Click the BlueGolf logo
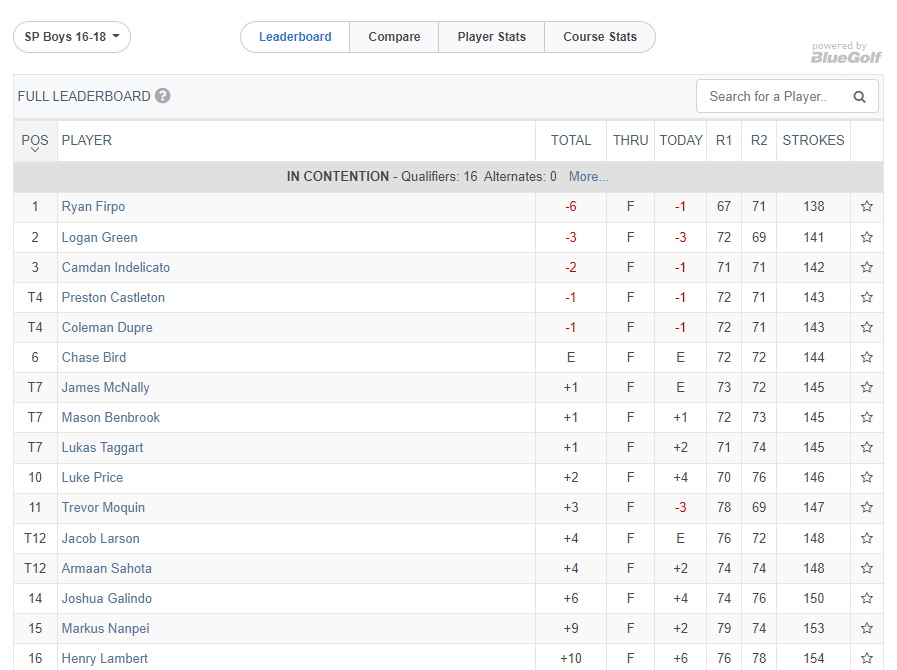897x670 pixels. (x=846, y=54)
